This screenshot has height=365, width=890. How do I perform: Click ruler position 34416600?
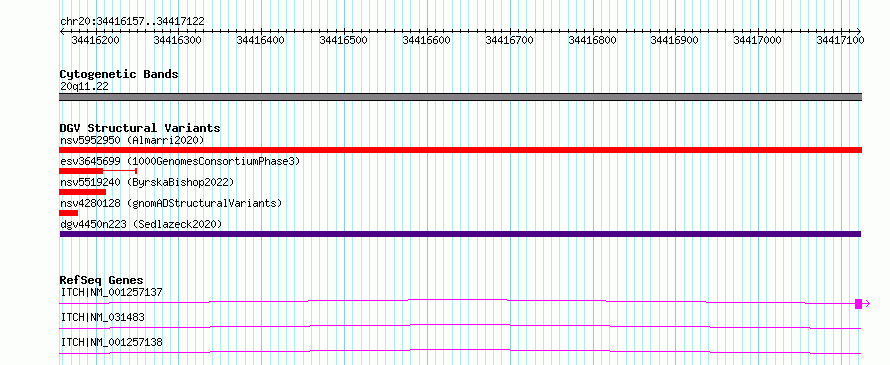pos(427,40)
